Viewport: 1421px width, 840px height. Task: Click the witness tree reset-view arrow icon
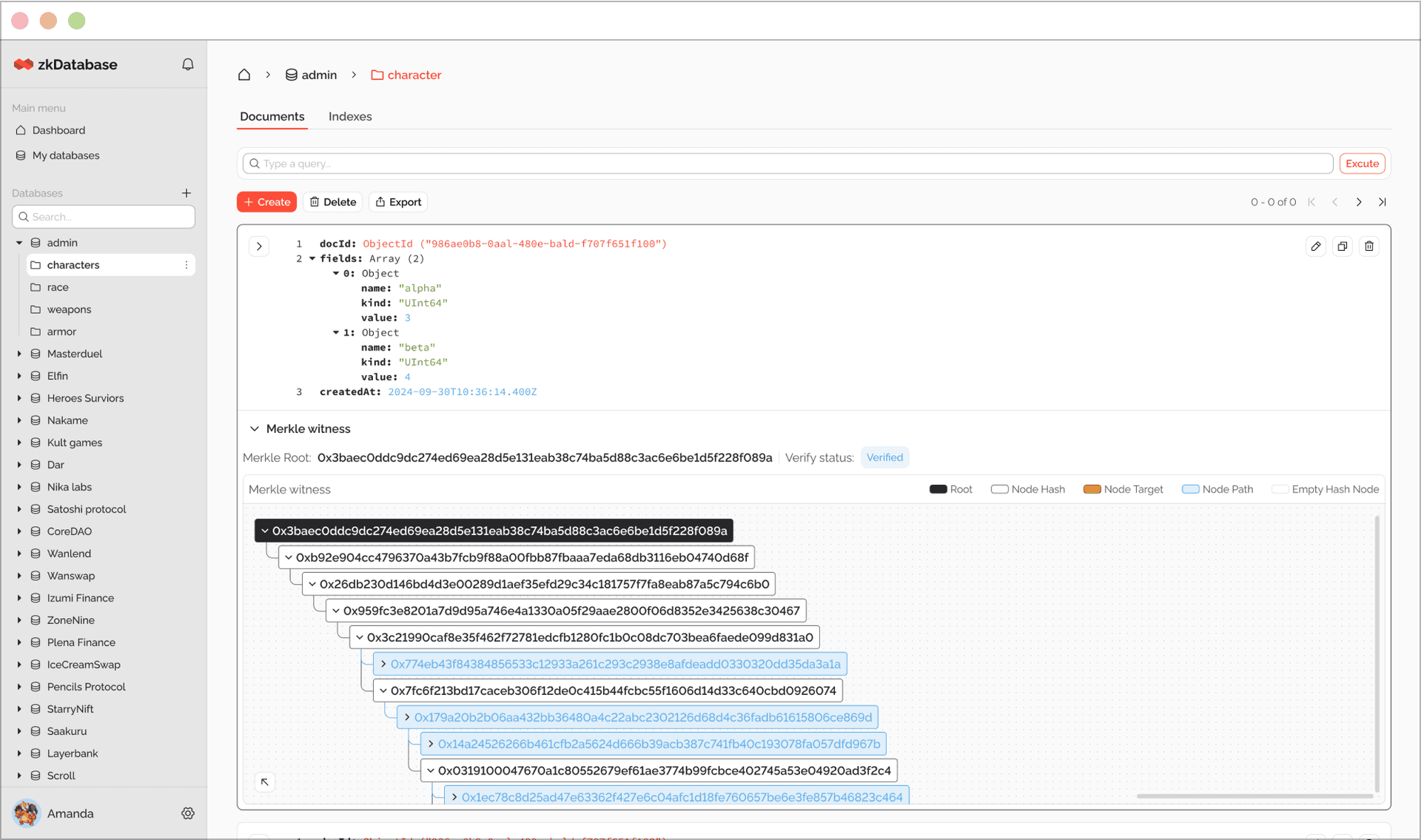click(x=265, y=782)
